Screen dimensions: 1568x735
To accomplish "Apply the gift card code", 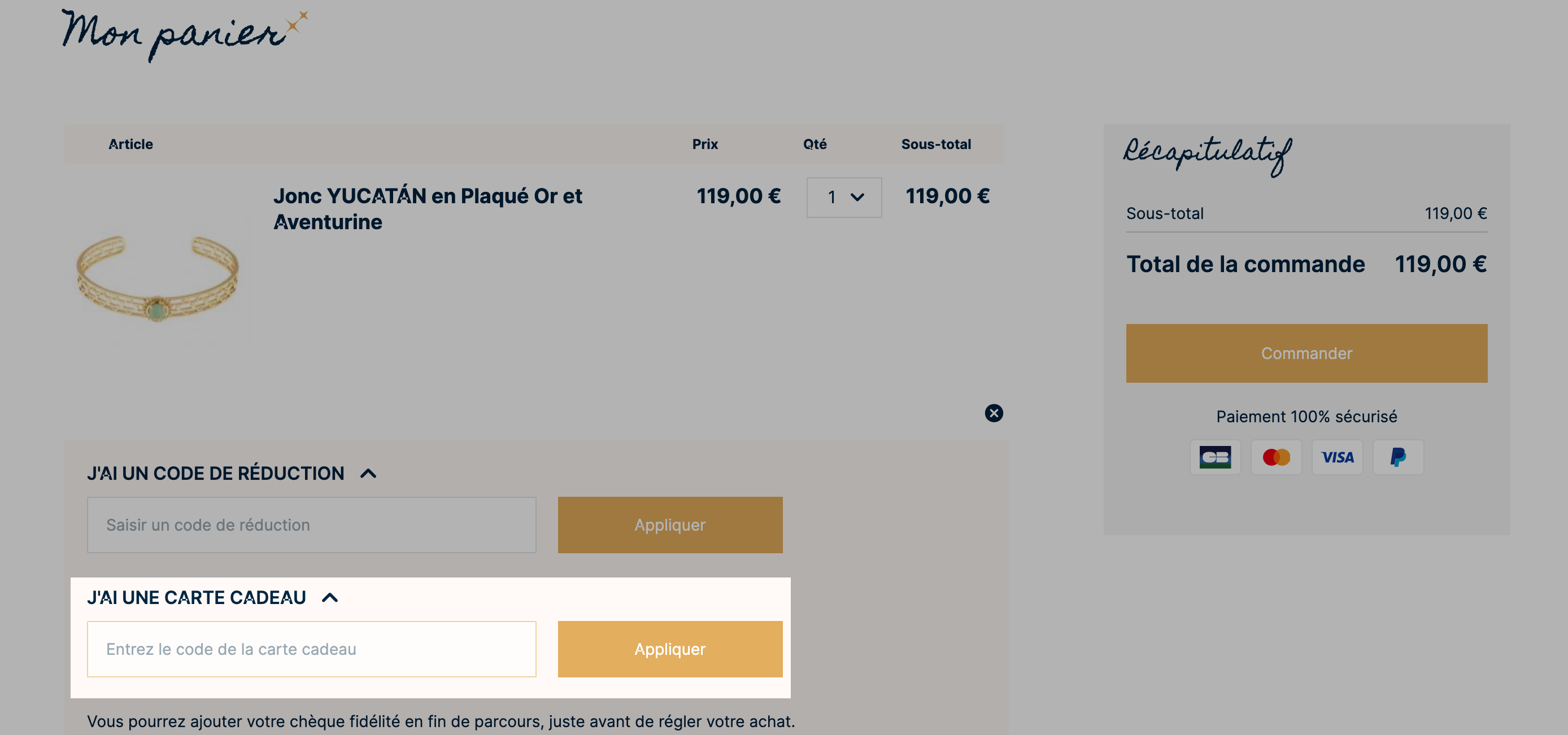I will (669, 649).
